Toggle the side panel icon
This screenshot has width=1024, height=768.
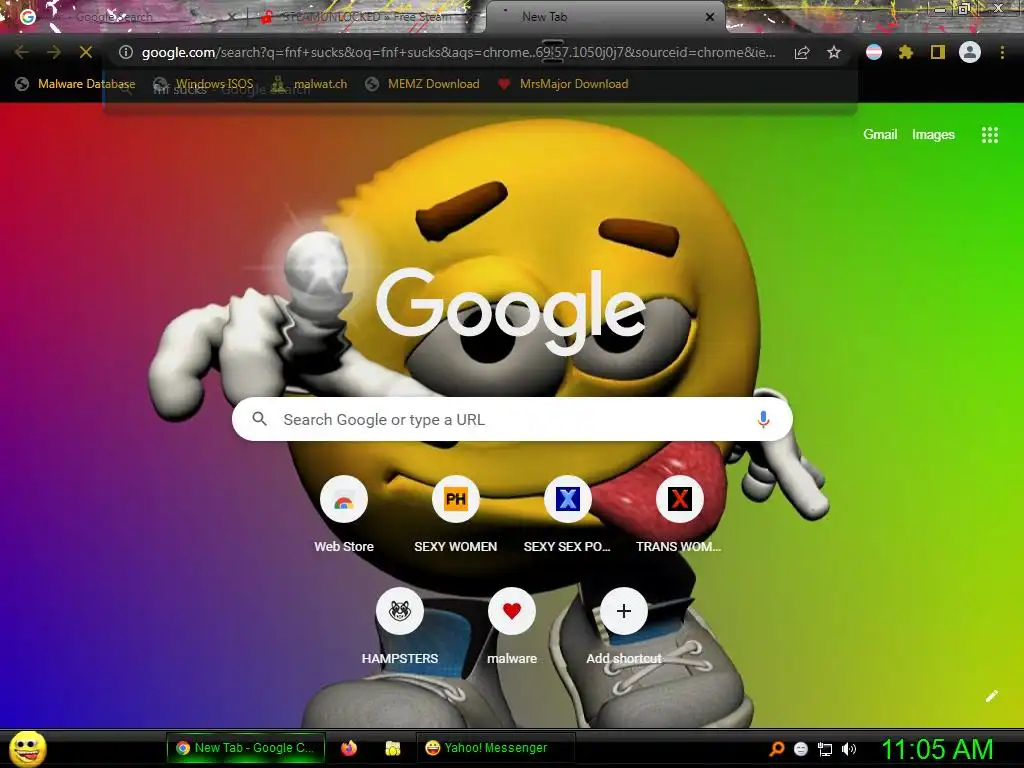pyautogui.click(x=938, y=52)
